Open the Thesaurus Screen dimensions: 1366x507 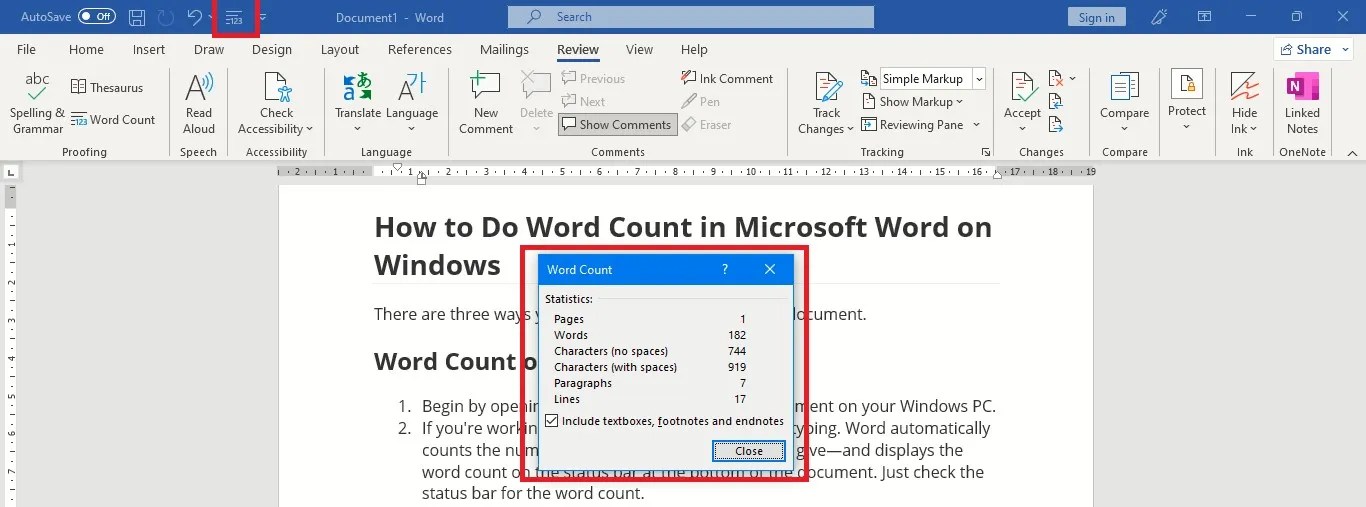[x=107, y=87]
